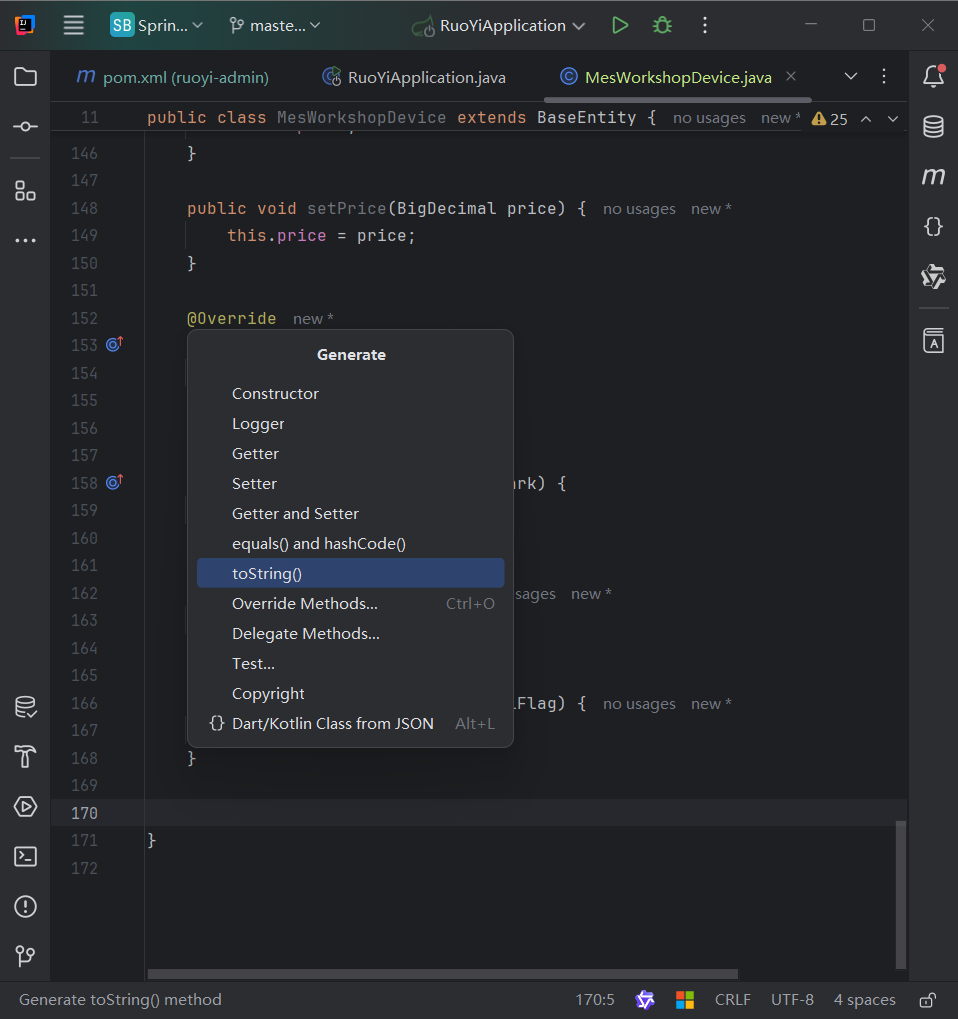958x1019 pixels.
Task: Debug RuoYiApplication with bug icon
Action: point(662,25)
